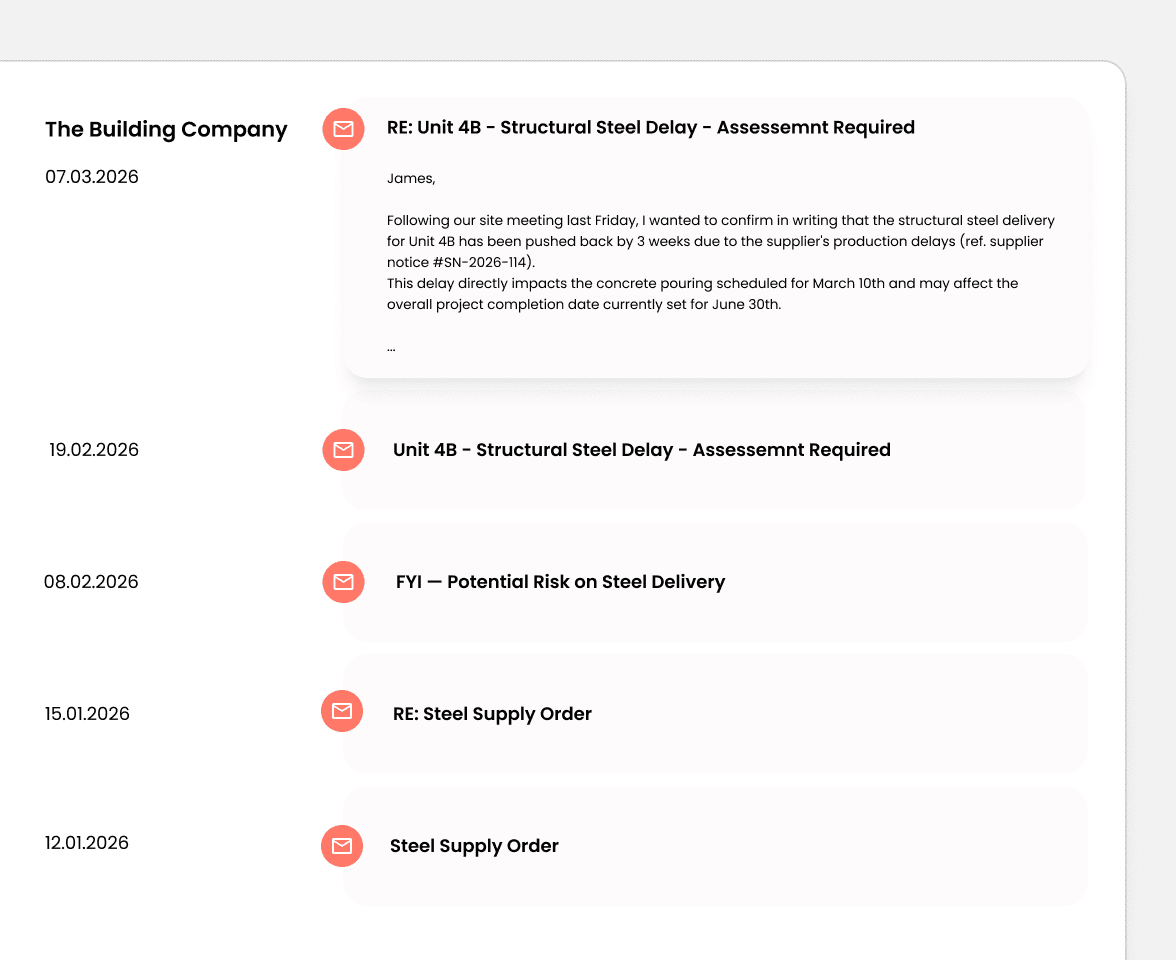
Task: Open the Unit 4B - Structural Steel Delay email
Action: tap(640, 450)
